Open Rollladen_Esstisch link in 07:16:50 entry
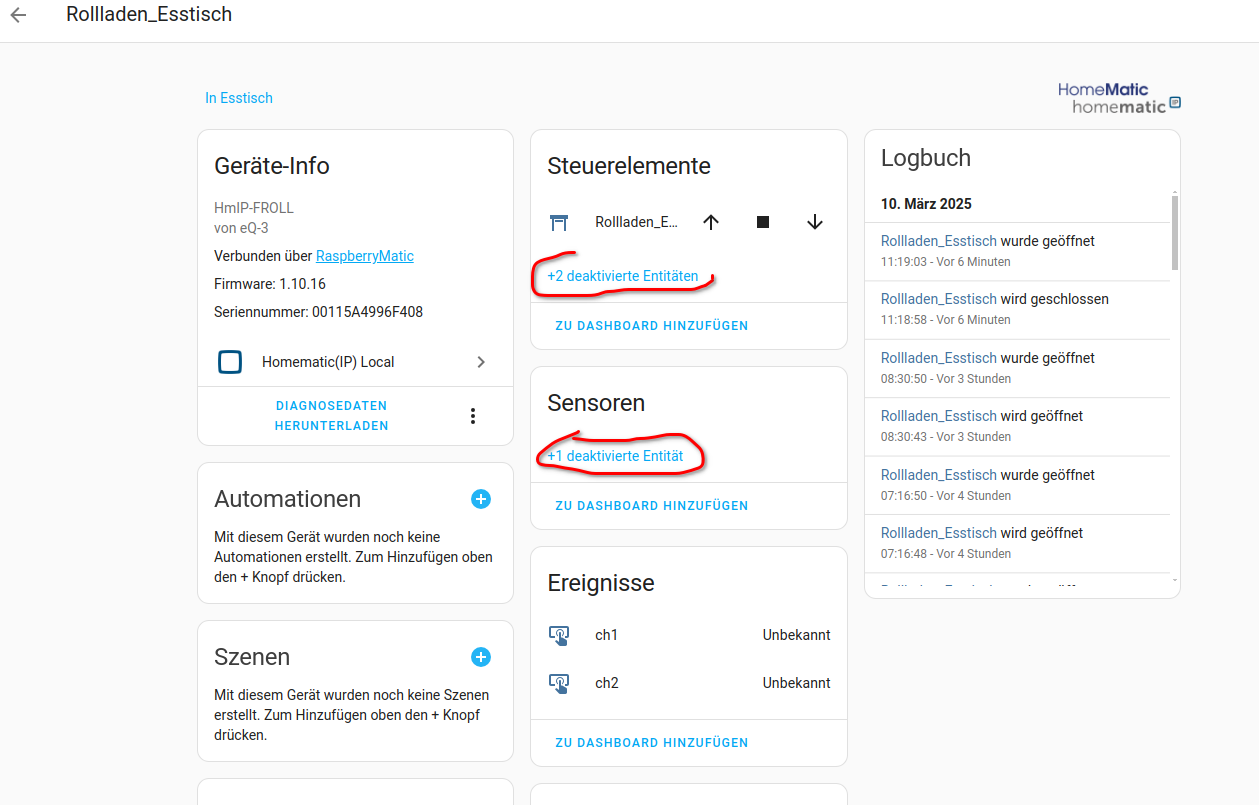 pos(939,475)
